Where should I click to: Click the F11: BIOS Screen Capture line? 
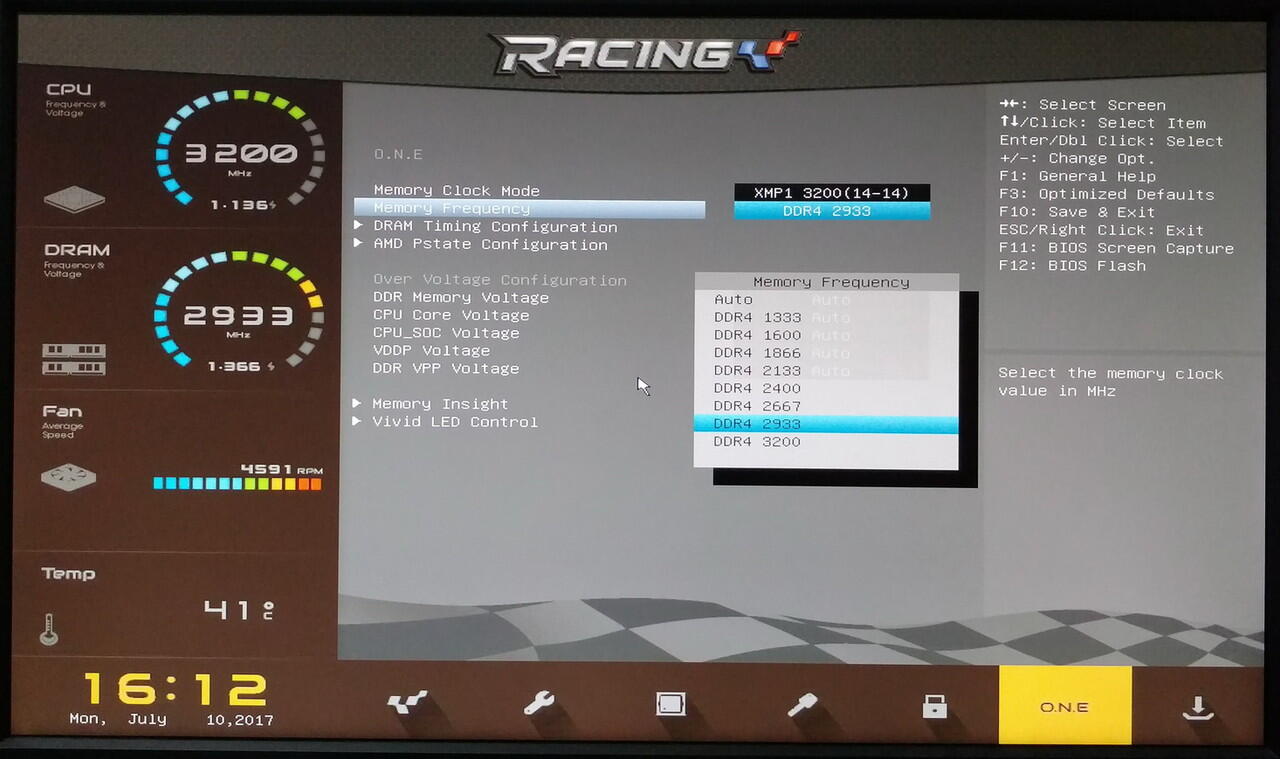click(1116, 248)
